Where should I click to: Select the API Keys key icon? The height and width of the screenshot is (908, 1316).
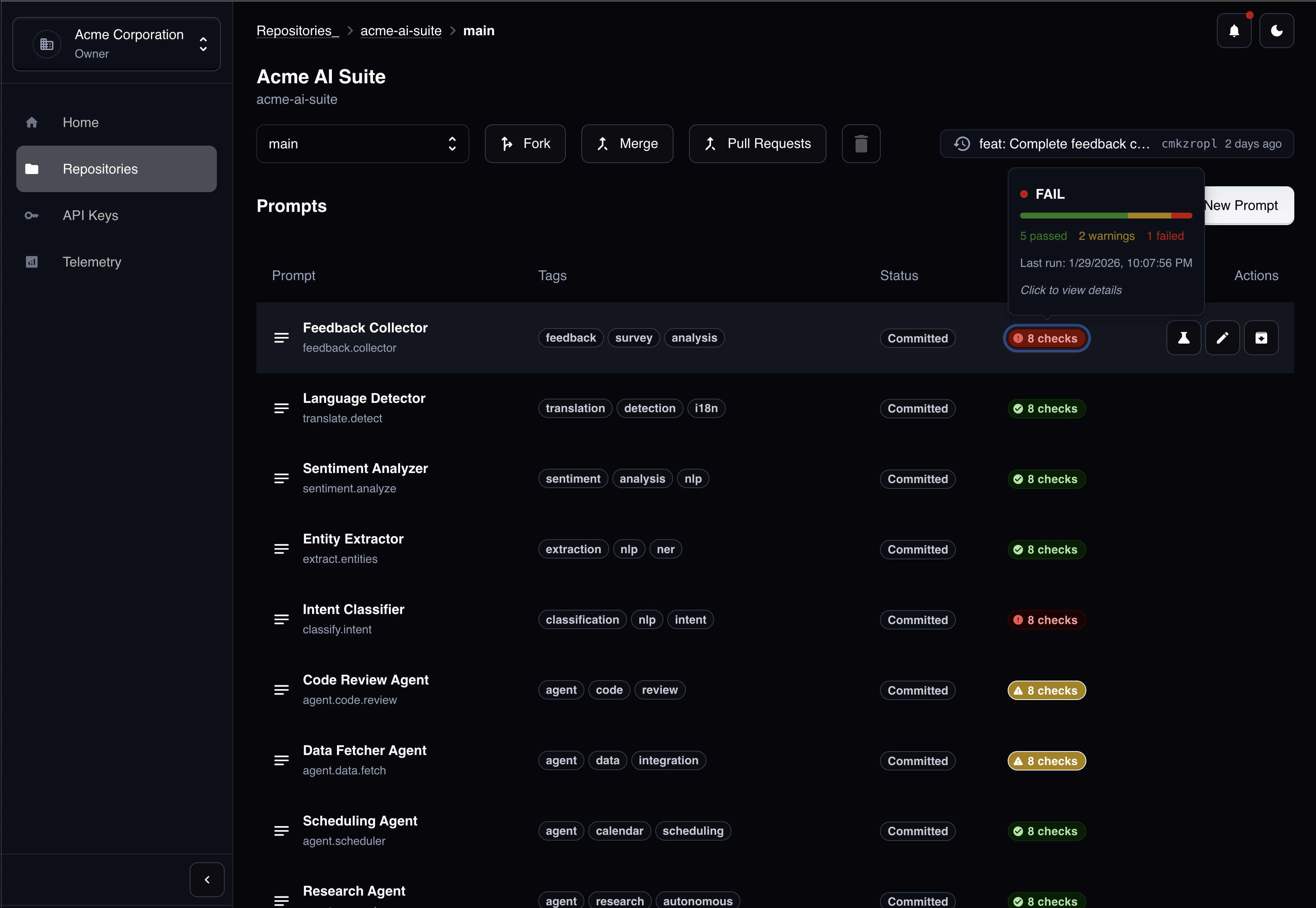[32, 215]
